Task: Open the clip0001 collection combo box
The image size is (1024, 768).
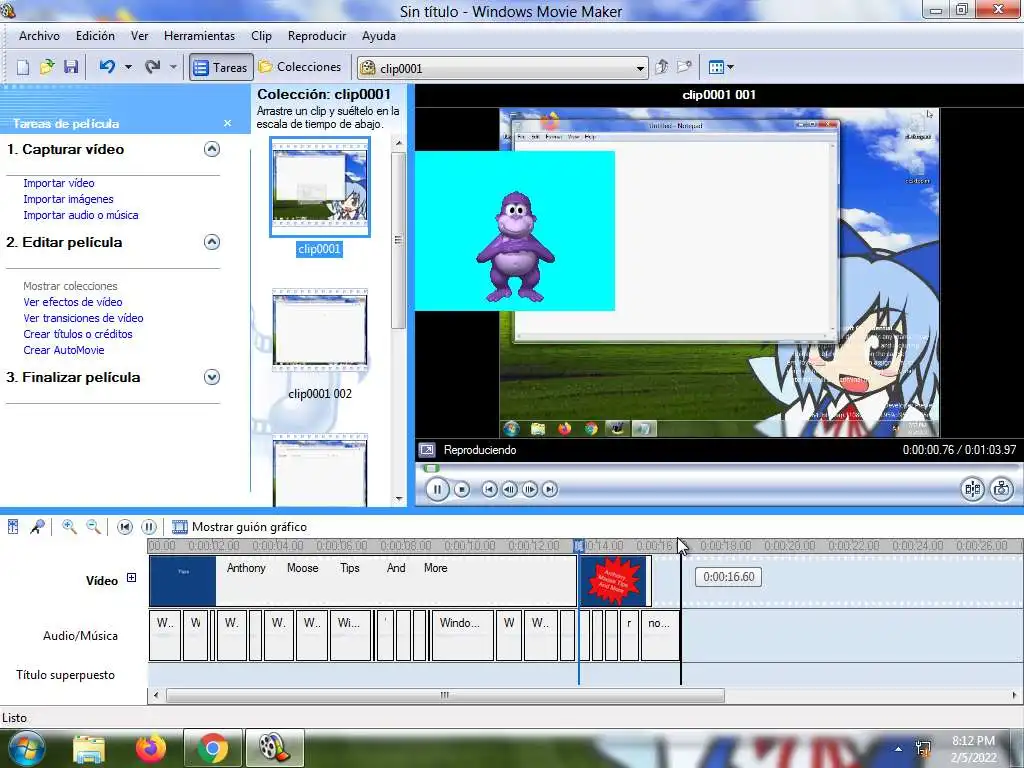Action: pyautogui.click(x=502, y=68)
